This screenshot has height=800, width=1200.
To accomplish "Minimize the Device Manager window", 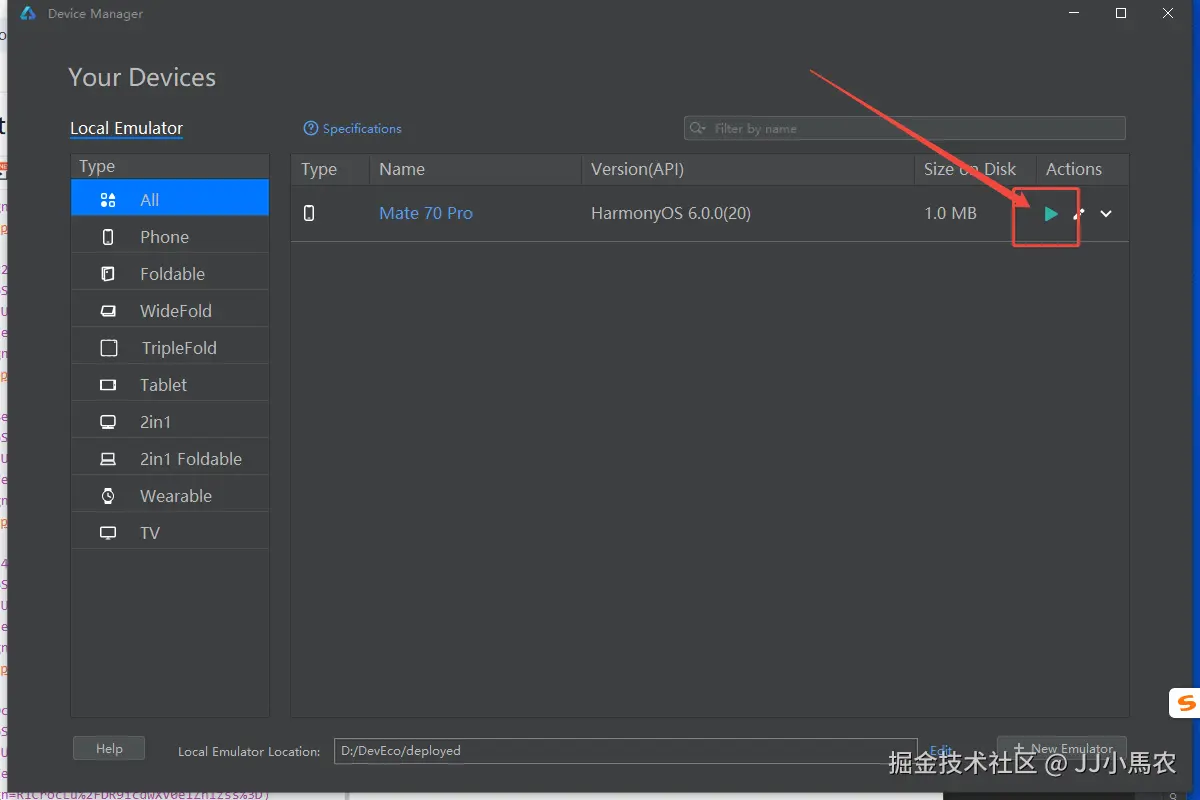I will pyautogui.click(x=1073, y=13).
